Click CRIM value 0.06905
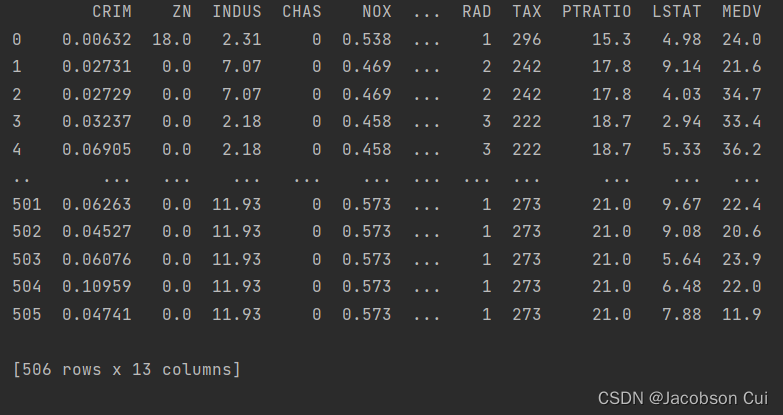 (97, 149)
